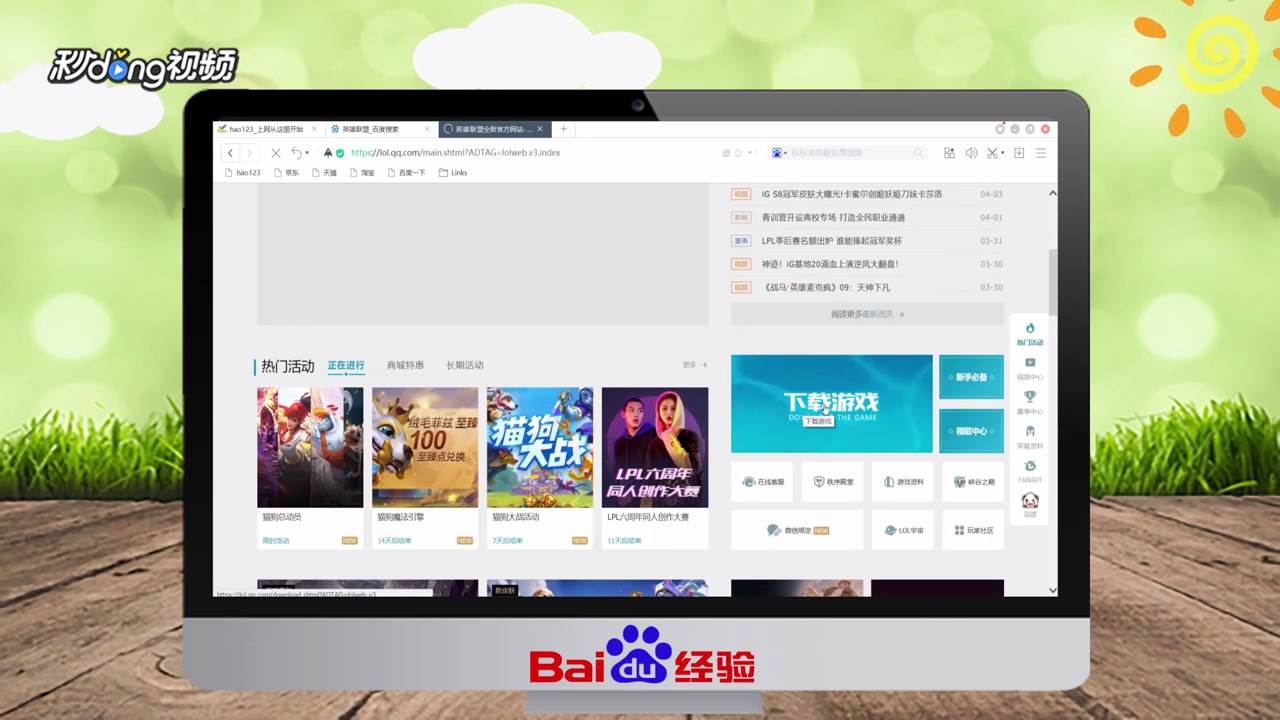This screenshot has height=720, width=1280.
Task: Open the LPL六周年同人创作大赛 card
Action: coord(655,468)
